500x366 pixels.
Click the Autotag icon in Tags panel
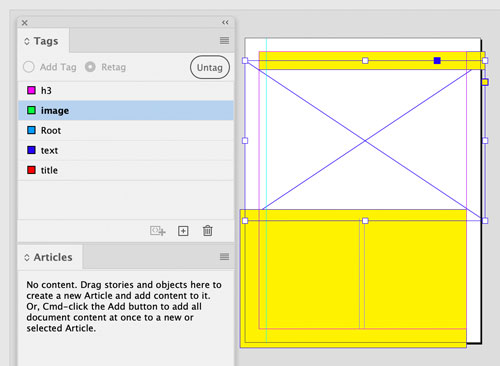click(157, 231)
